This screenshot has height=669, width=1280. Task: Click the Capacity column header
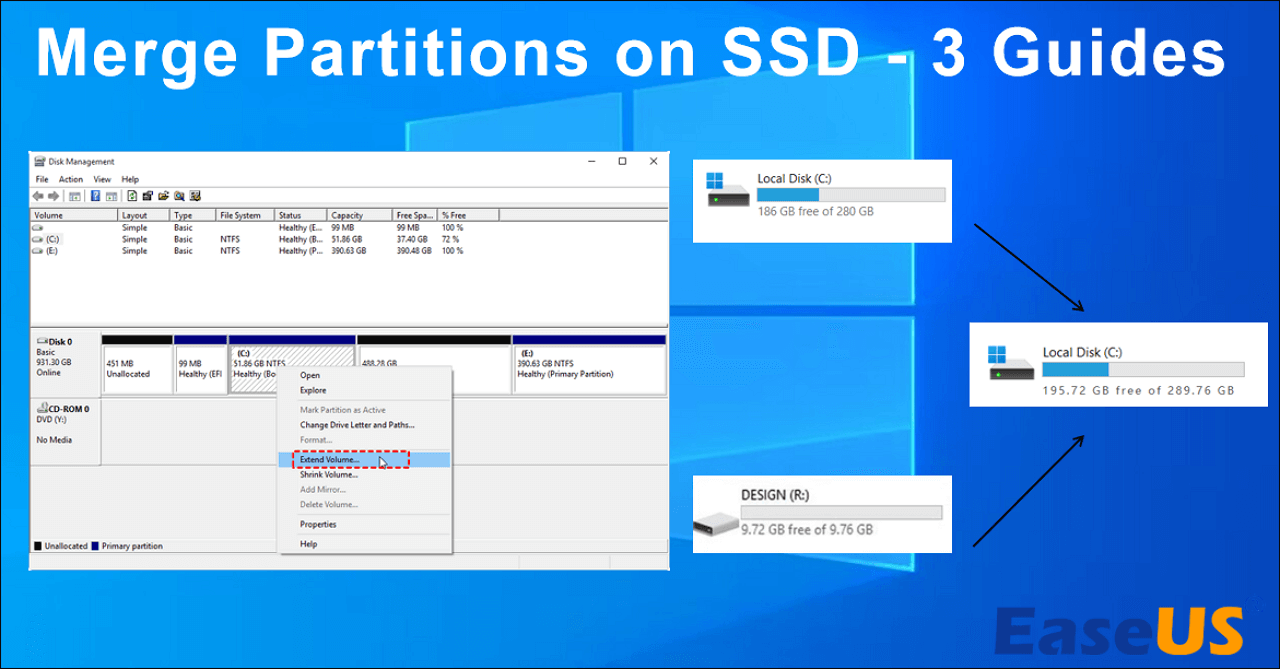[x=359, y=215]
